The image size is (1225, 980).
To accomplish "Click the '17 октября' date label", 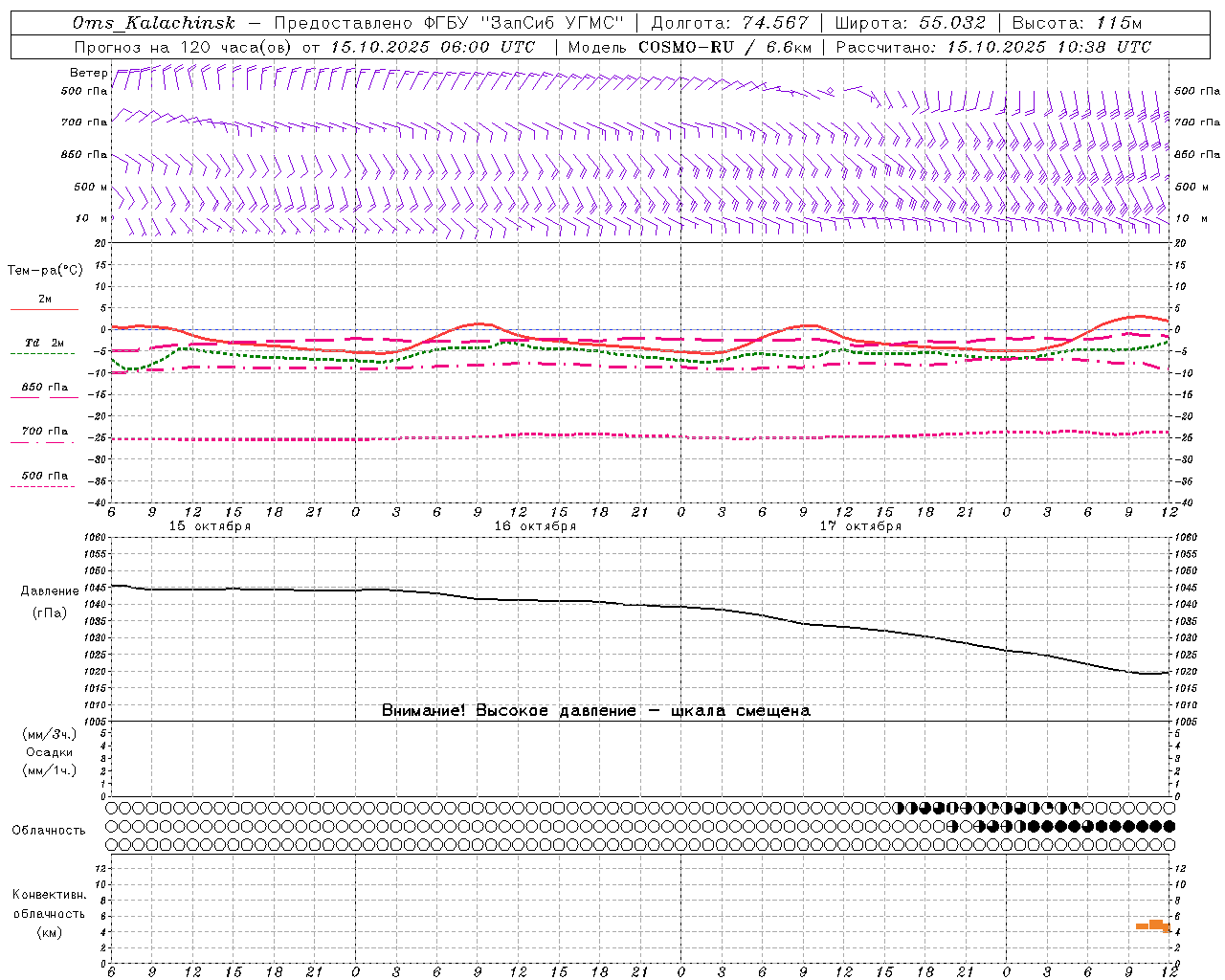I will [860, 526].
